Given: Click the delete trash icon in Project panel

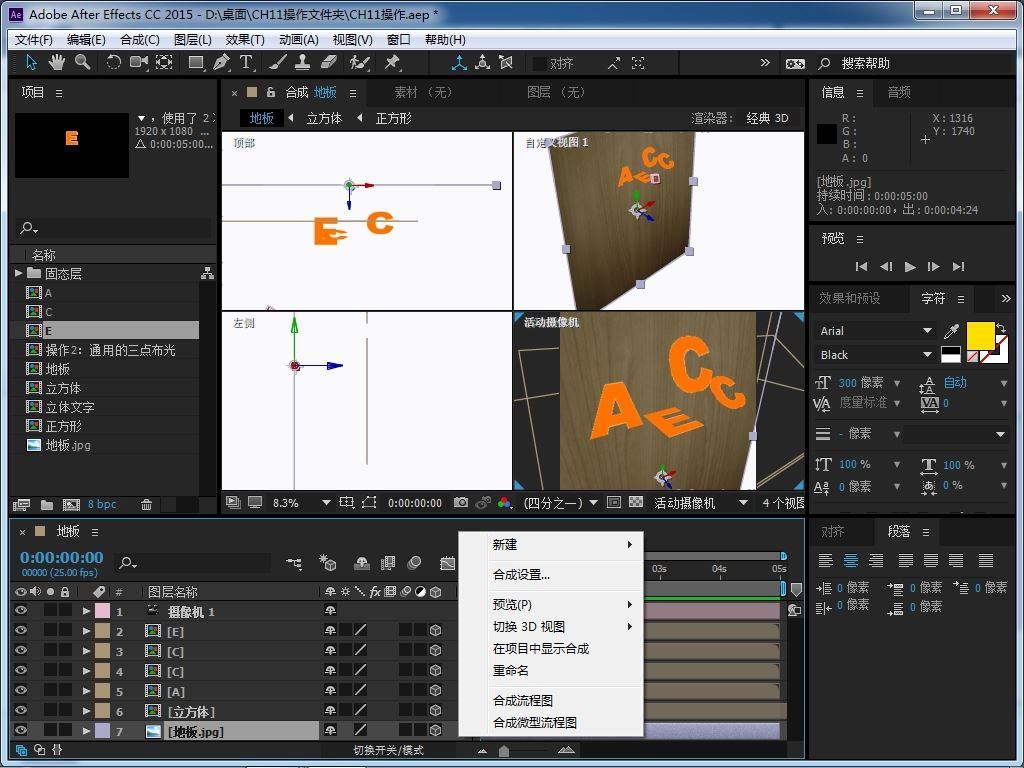Looking at the screenshot, I should pos(146,504).
